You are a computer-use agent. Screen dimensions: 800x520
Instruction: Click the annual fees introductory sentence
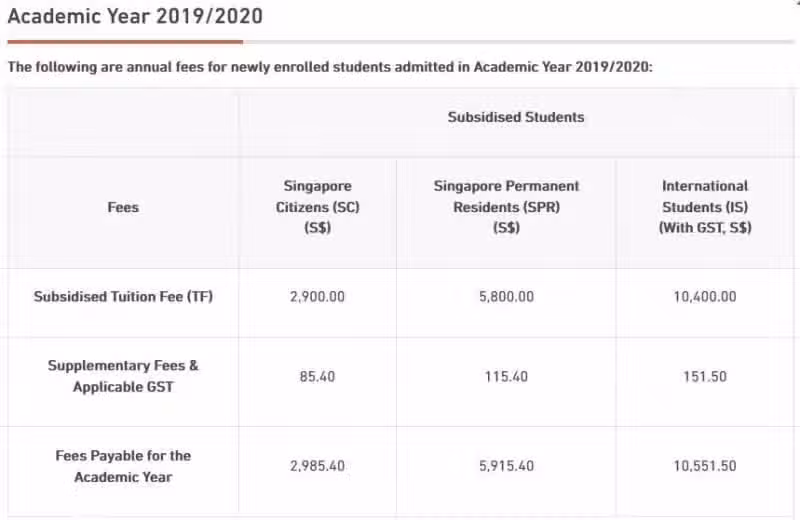point(330,67)
